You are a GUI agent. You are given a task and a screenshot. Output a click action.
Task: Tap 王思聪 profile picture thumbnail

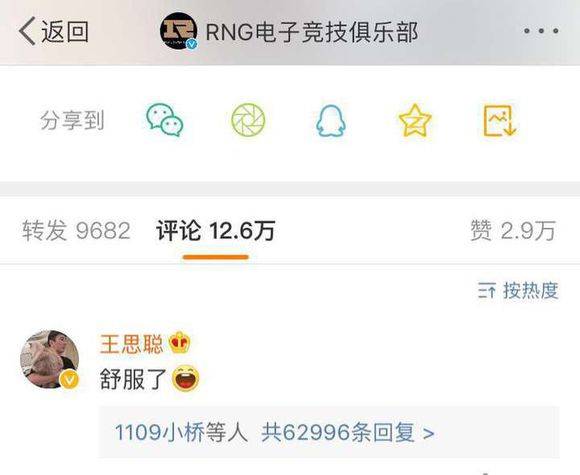pyautogui.click(x=50, y=359)
